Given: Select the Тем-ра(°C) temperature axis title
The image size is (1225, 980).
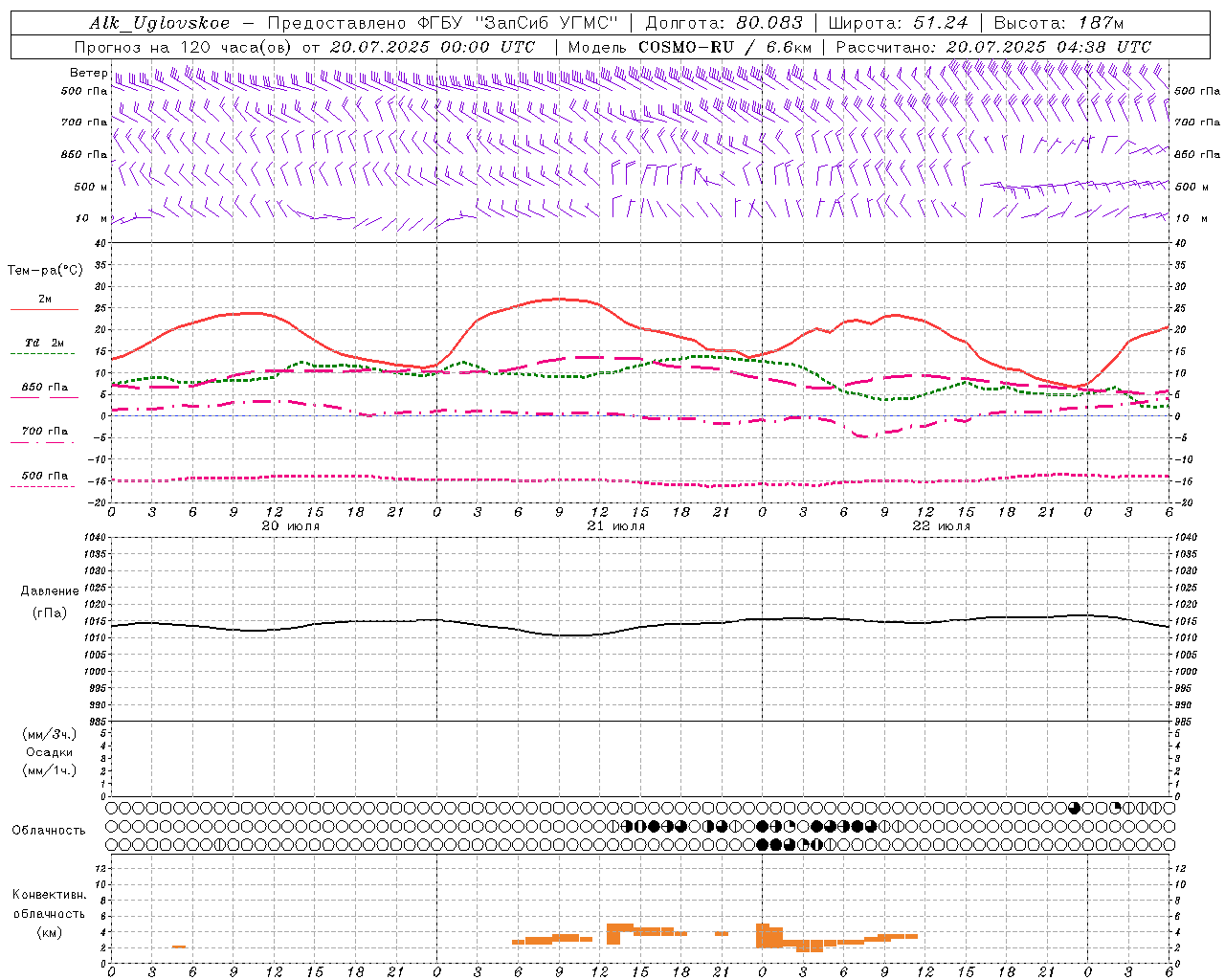Looking at the screenshot, I should [x=45, y=271].
